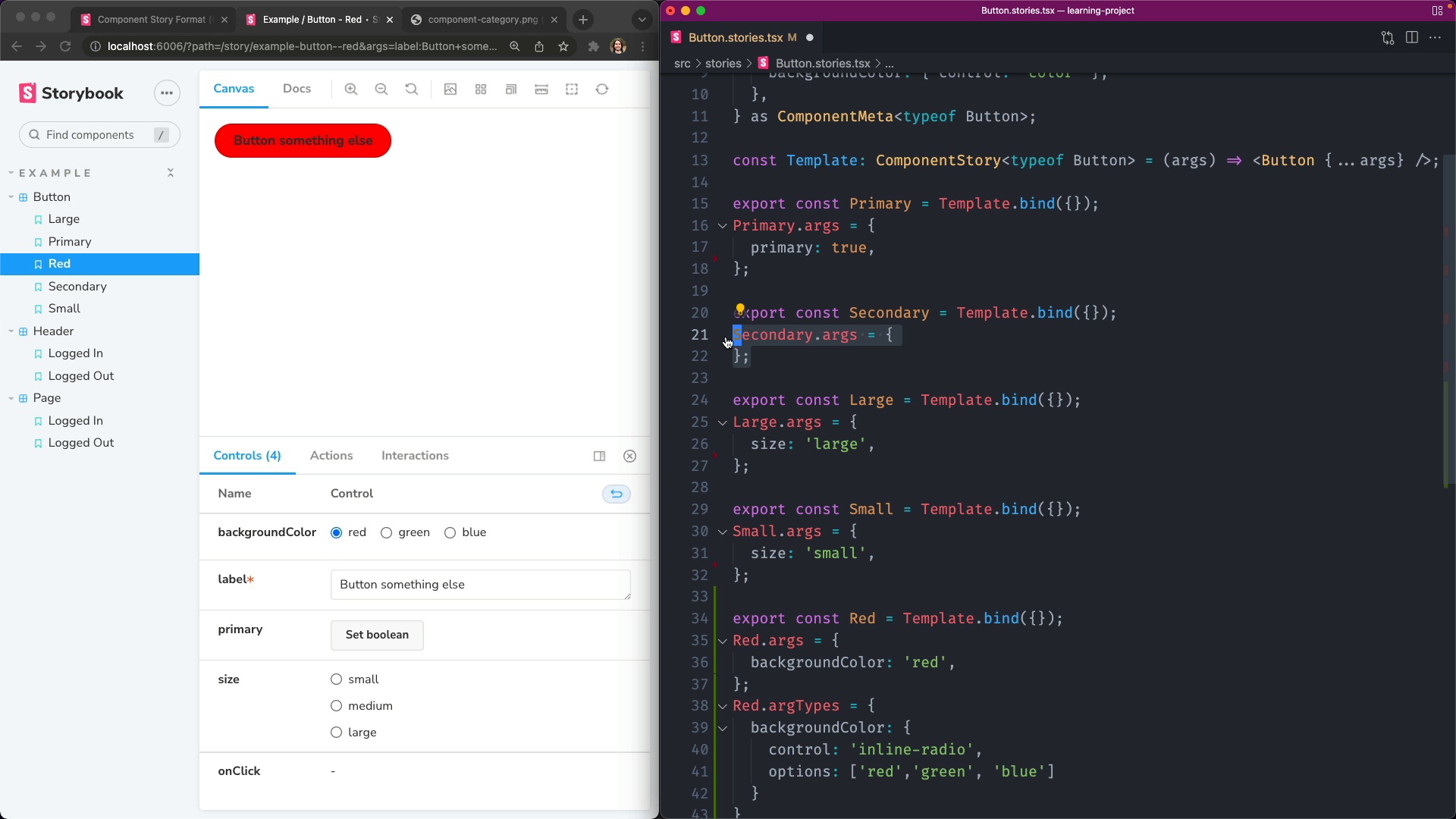
Task: Reload the browser page
Action: pyautogui.click(x=65, y=46)
